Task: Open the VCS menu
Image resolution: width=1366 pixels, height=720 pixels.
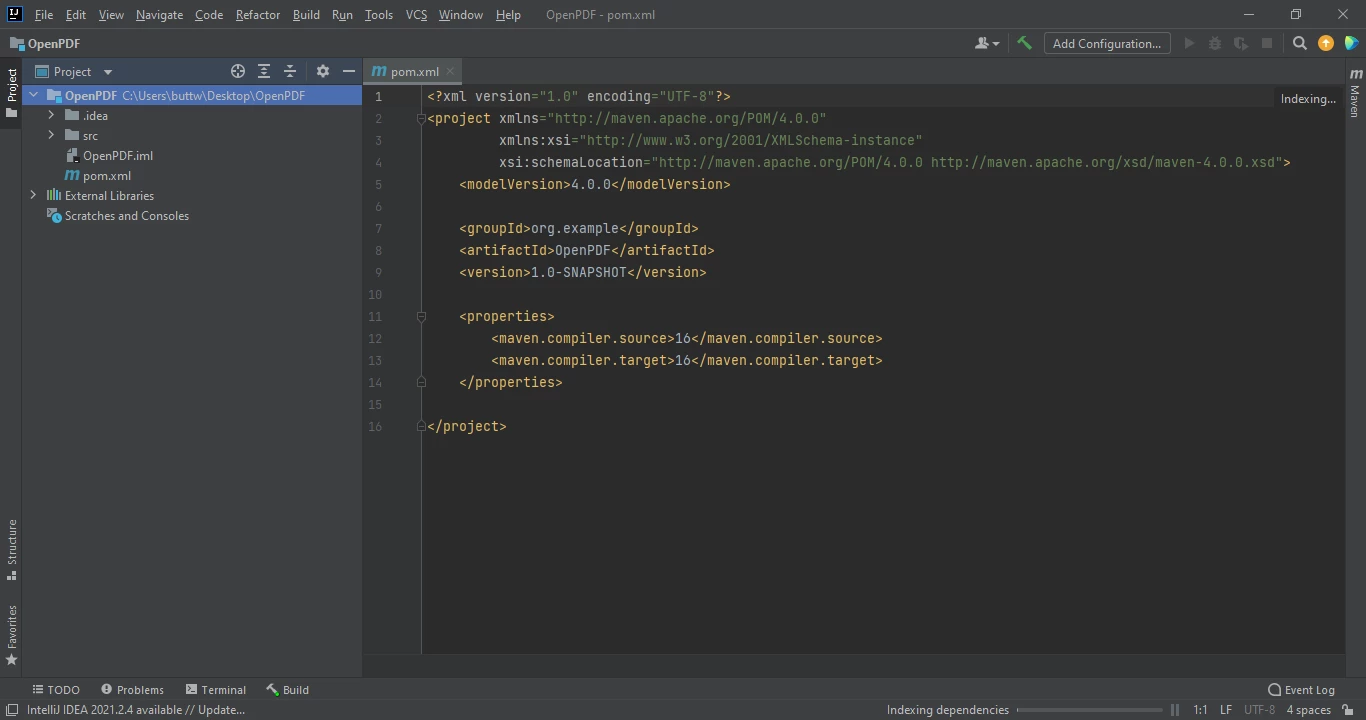Action: coord(416,15)
